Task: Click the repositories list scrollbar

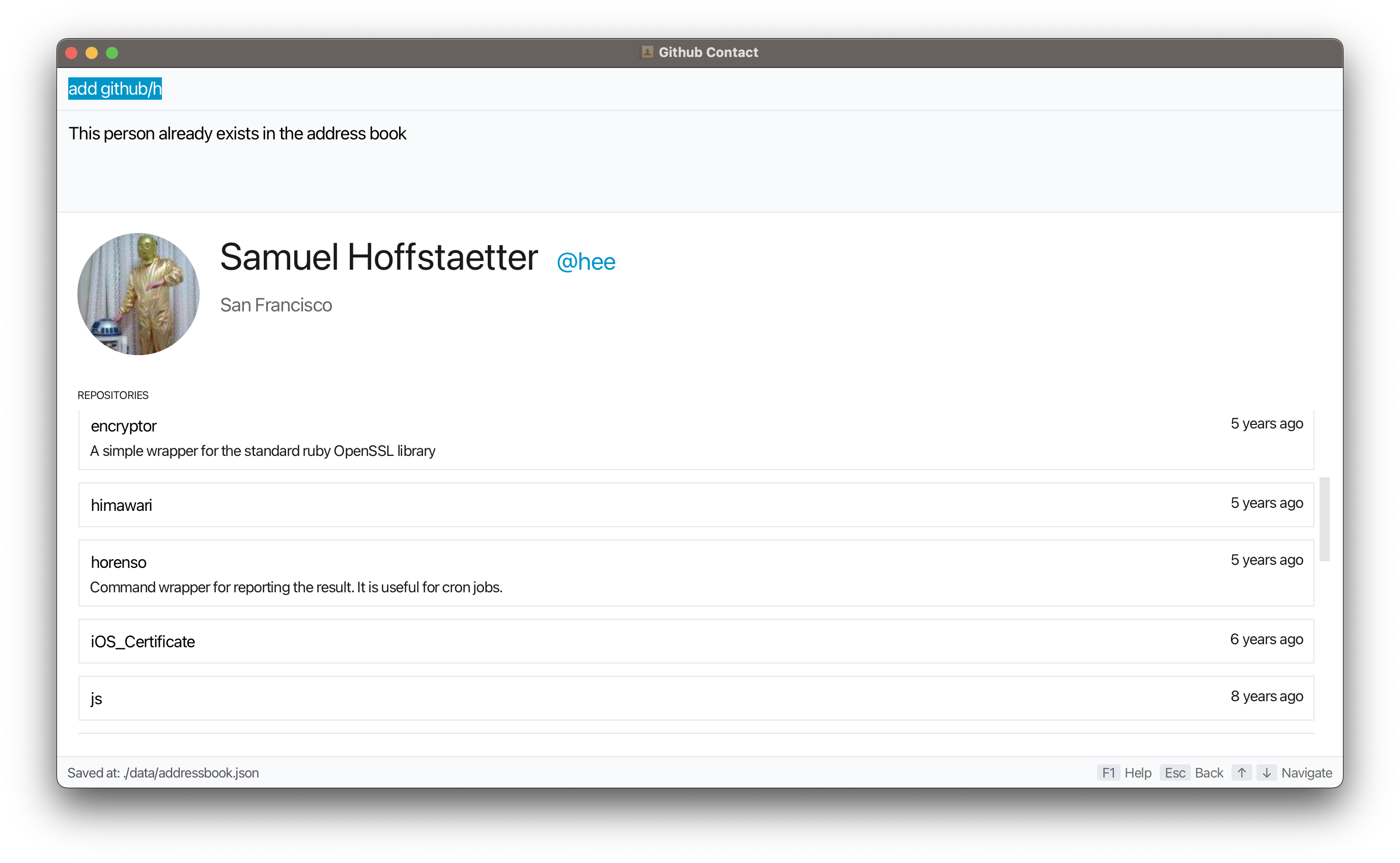Action: 1324,520
